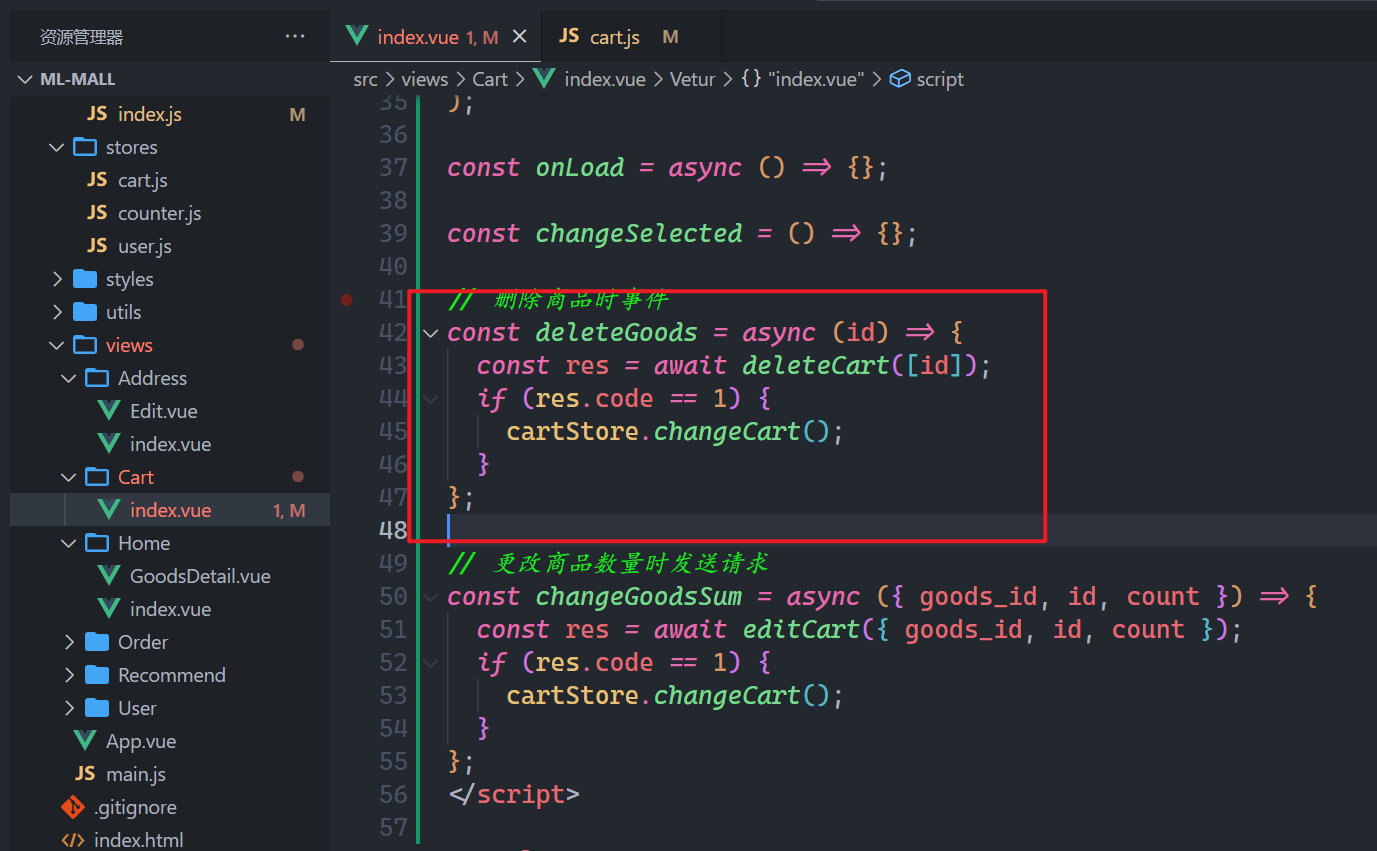1377x851 pixels.
Task: Collapse the Address folder
Action: 69,378
